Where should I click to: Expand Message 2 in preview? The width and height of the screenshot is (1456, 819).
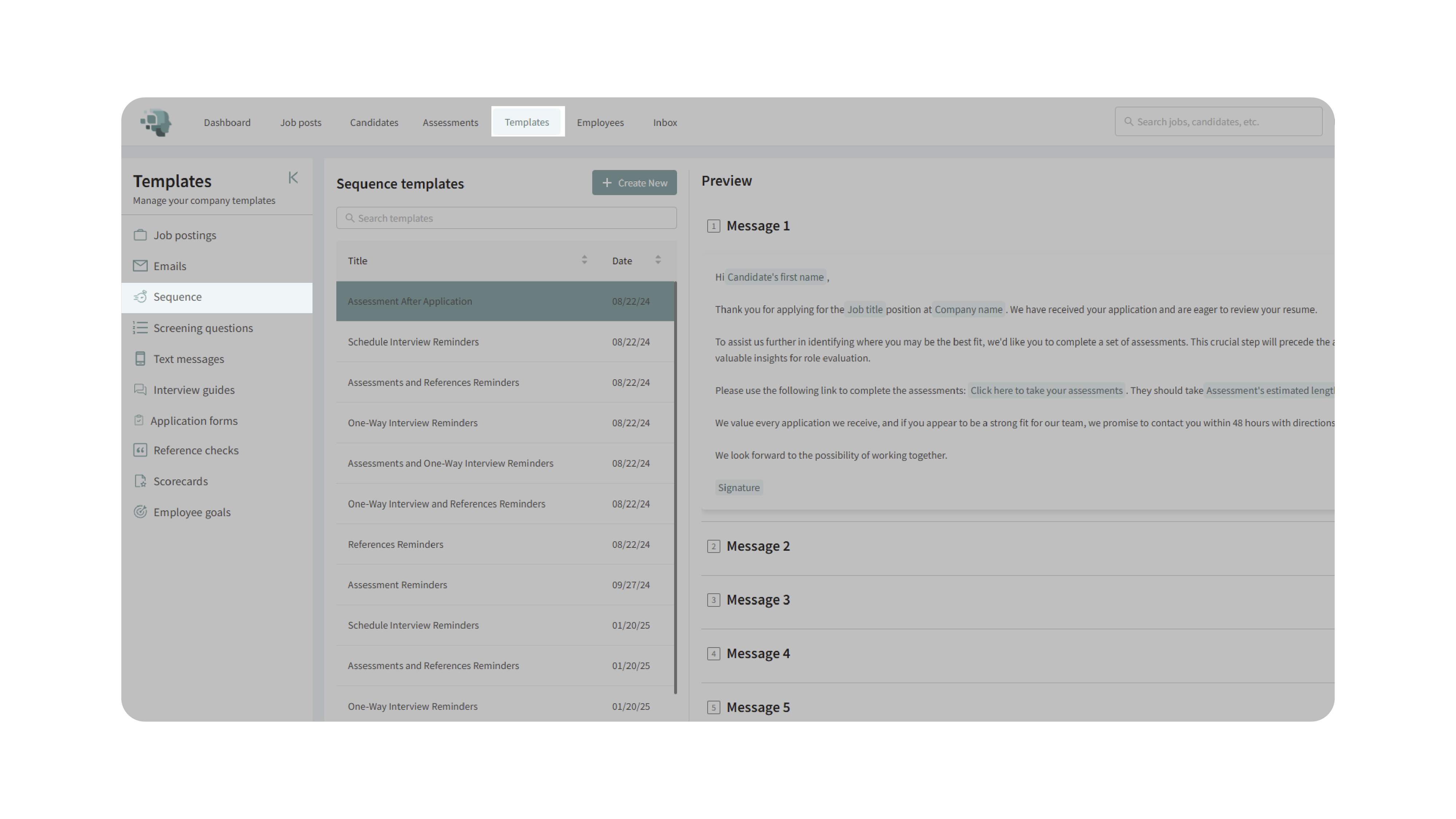pos(757,547)
